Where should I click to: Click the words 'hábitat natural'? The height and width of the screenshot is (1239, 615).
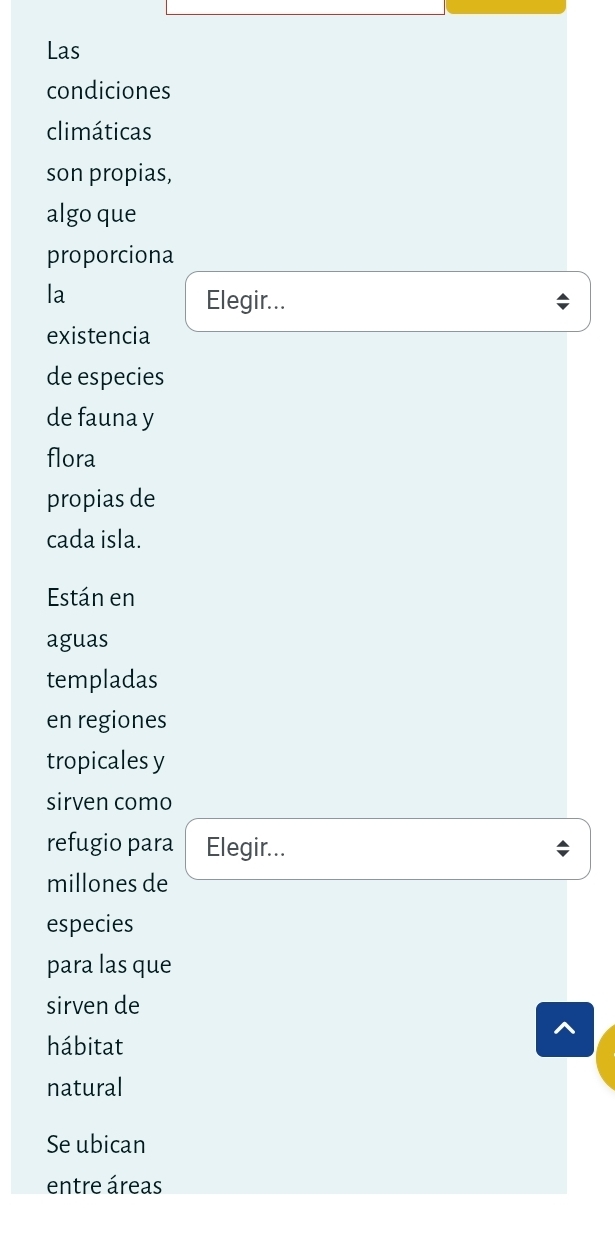coord(85,1067)
